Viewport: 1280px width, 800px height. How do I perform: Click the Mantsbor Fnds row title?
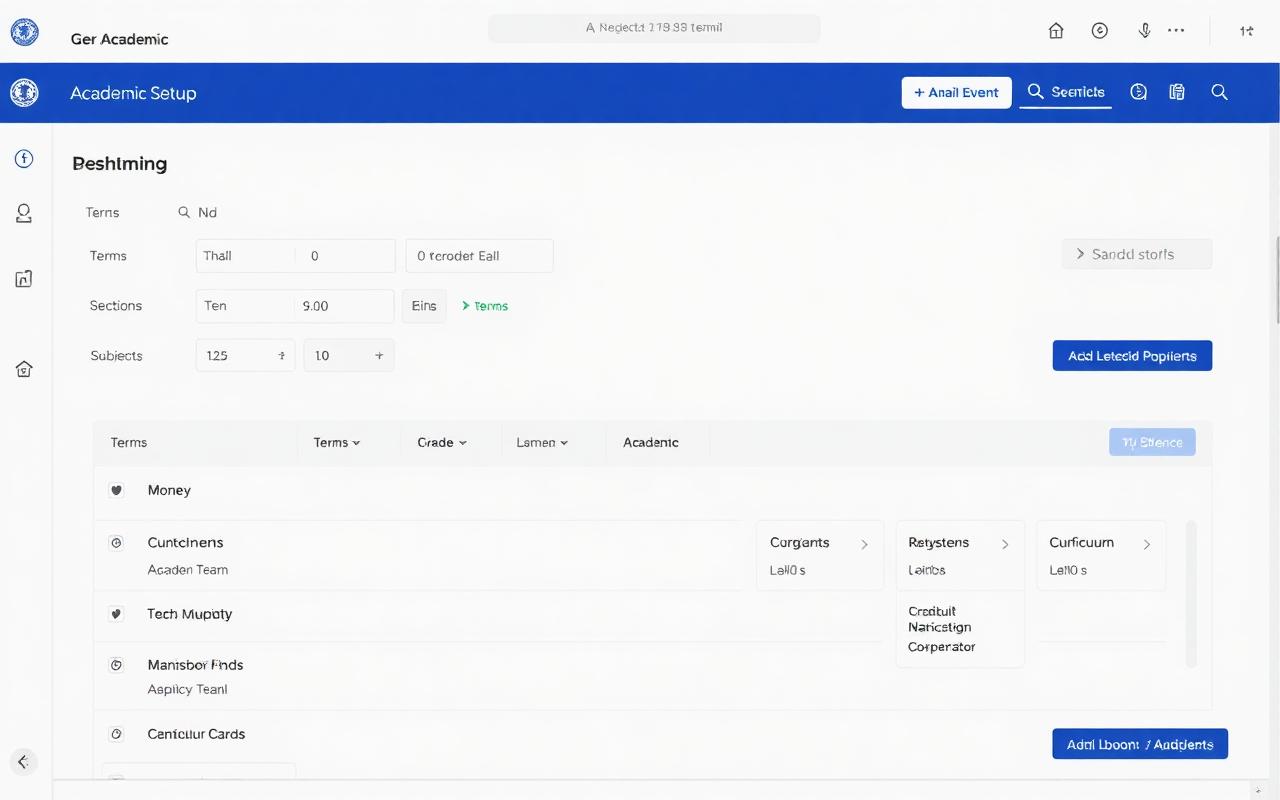pos(195,665)
